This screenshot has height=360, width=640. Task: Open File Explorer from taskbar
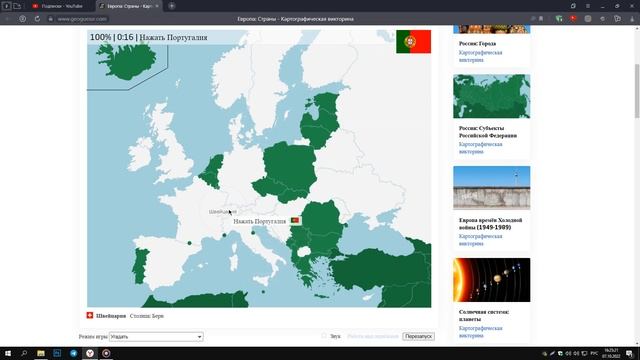(x=41, y=353)
